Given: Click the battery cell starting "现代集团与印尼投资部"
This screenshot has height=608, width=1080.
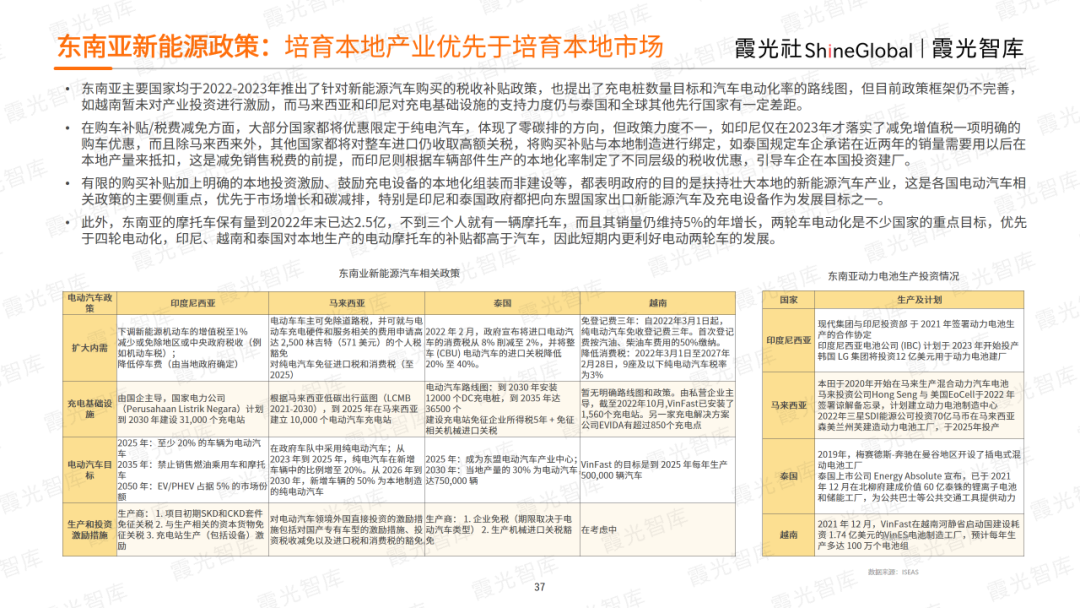Looking at the screenshot, I should coord(919,340).
